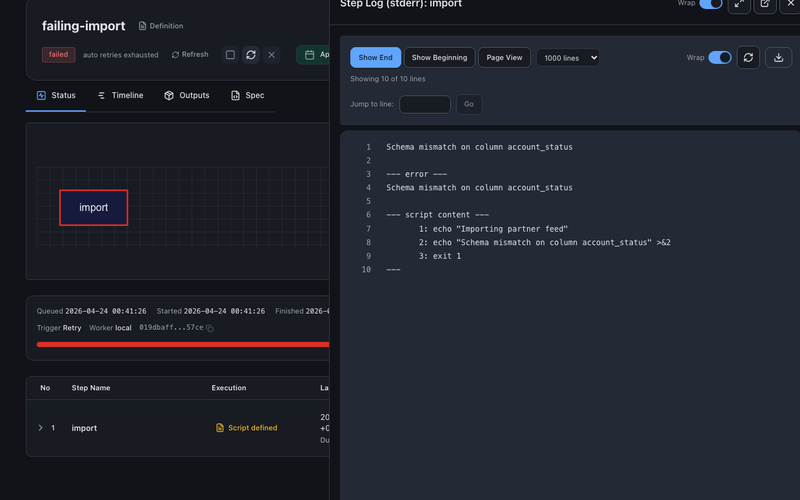Click the red progress bar

pyautogui.click(x=183, y=345)
